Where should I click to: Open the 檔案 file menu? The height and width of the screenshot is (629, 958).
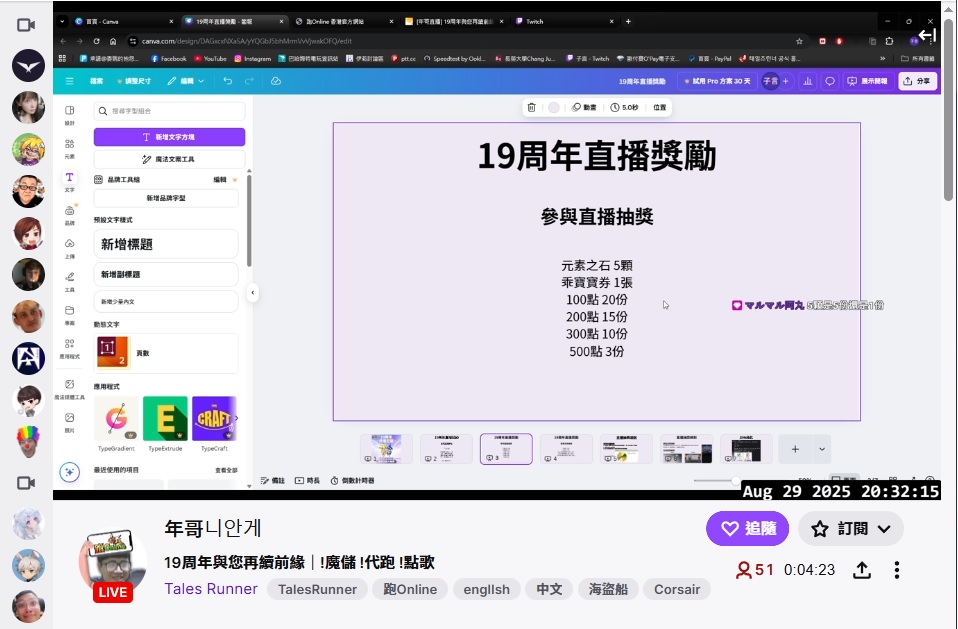coord(96,81)
